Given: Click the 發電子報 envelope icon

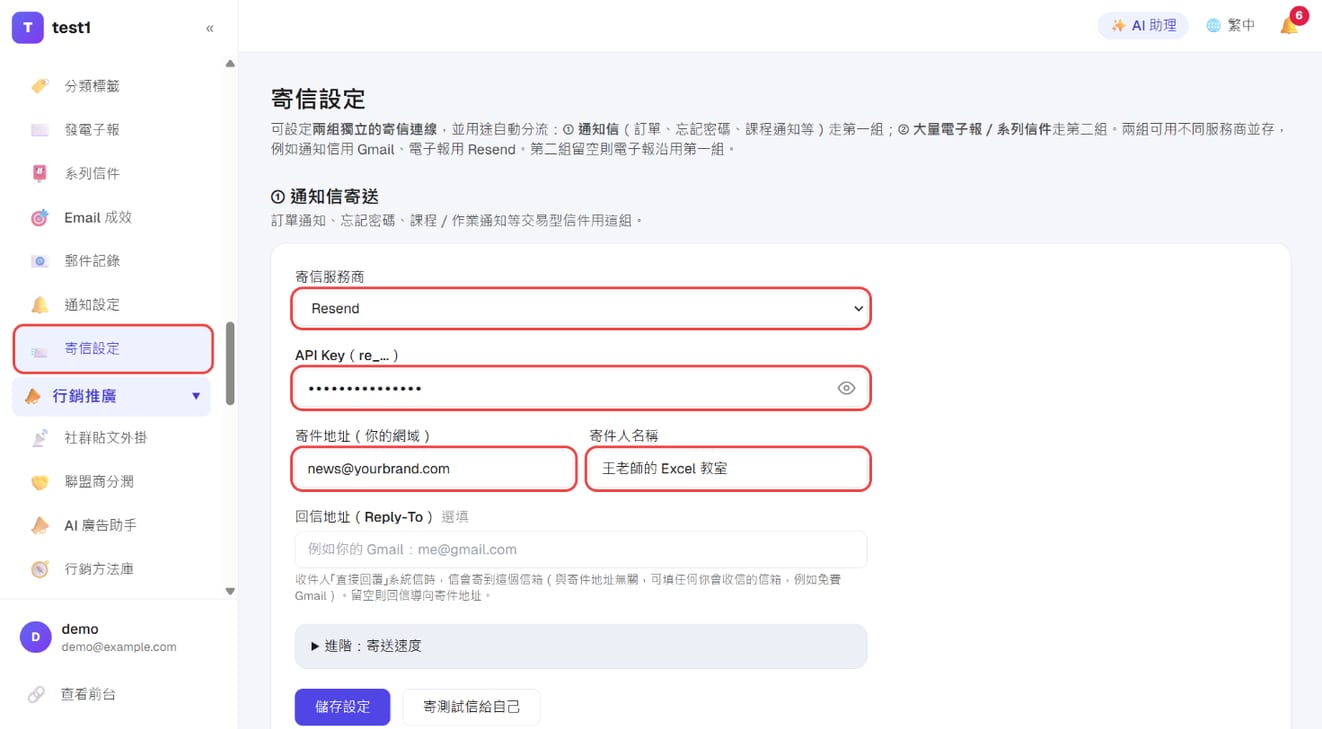Looking at the screenshot, I should pyautogui.click(x=40, y=130).
